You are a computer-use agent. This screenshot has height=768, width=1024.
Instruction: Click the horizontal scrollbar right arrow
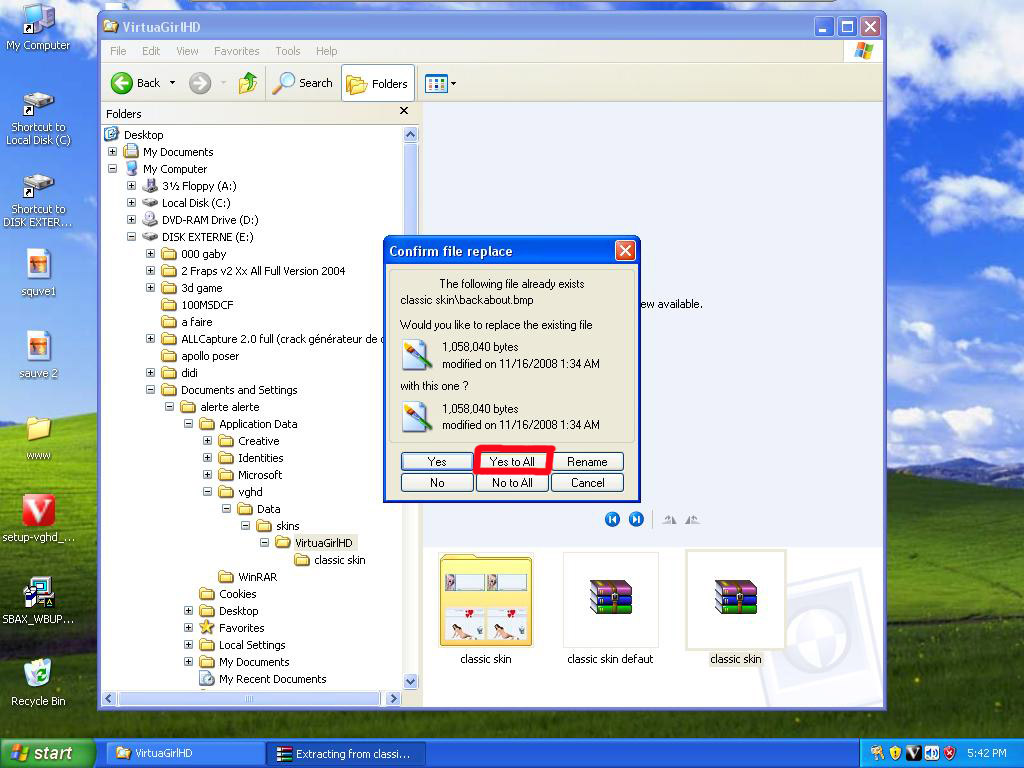393,698
